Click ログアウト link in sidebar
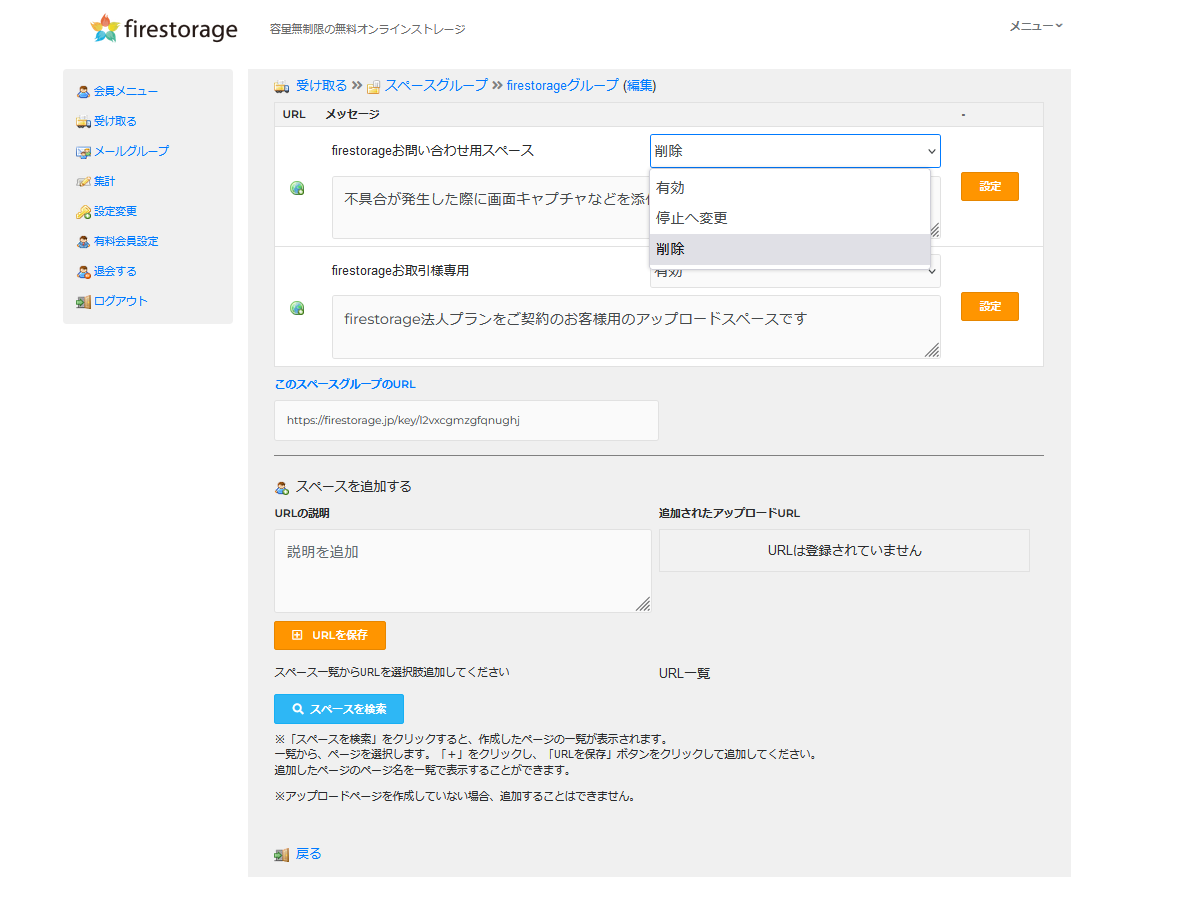The width and height of the screenshot is (1177, 900). [120, 302]
